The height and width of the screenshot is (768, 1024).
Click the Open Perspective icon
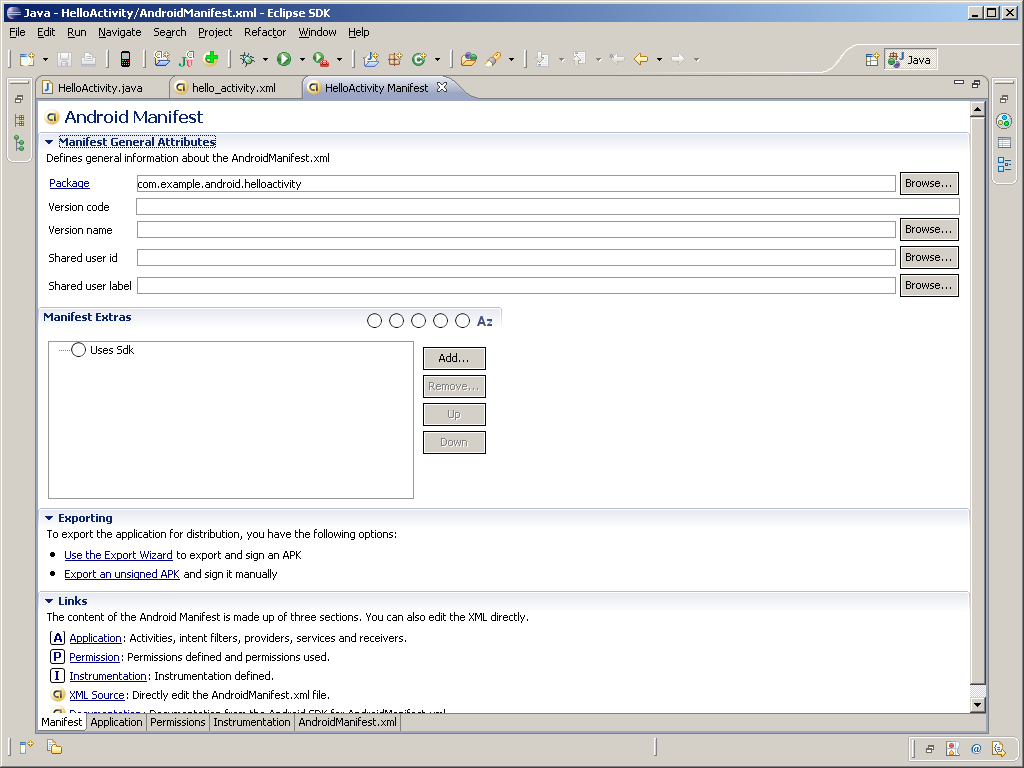click(x=872, y=60)
